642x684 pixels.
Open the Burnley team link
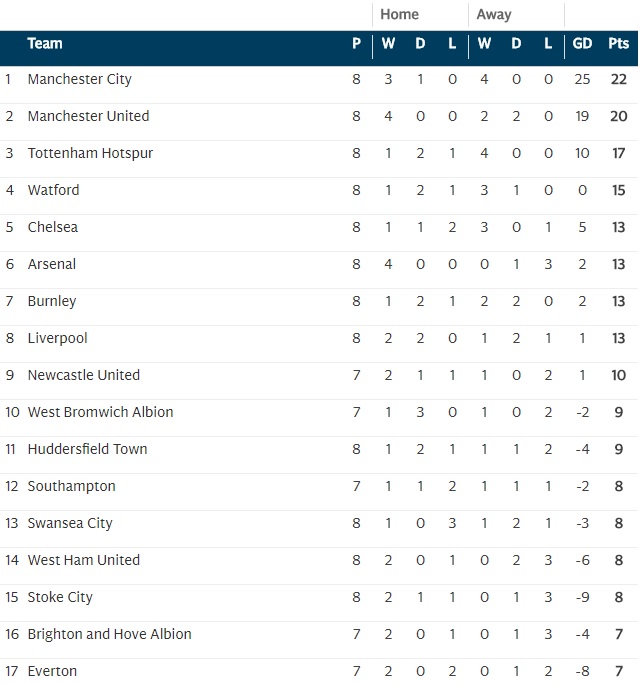(51, 301)
